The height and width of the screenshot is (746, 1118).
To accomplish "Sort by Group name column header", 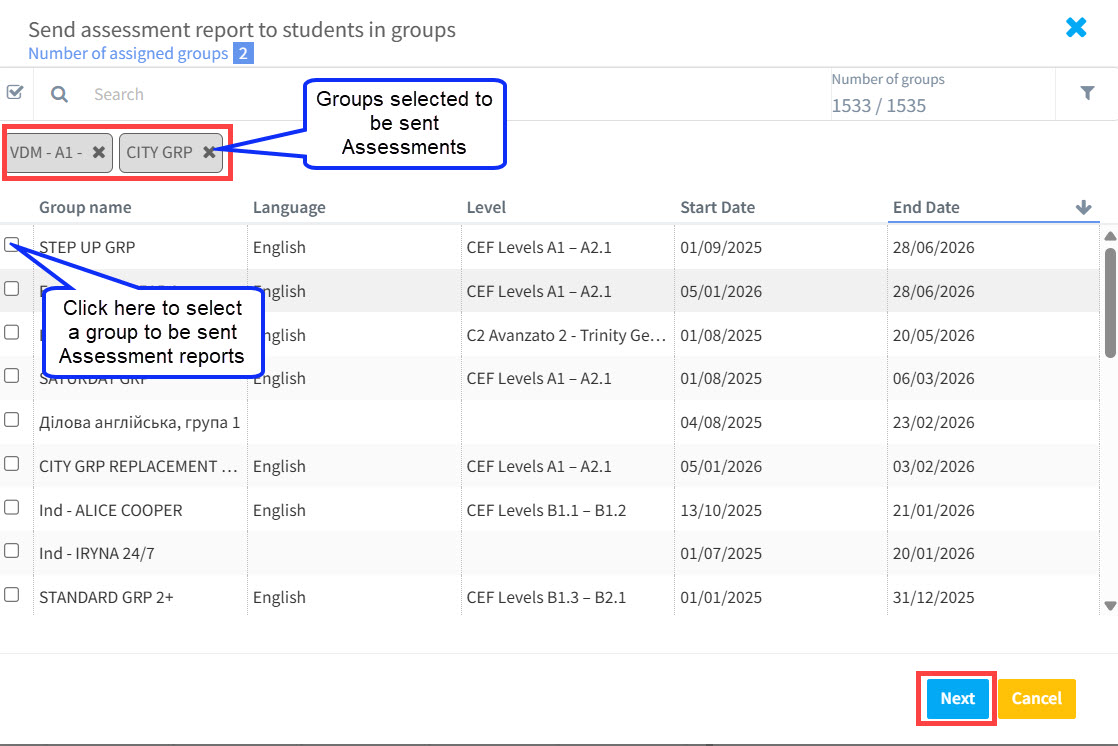I will tap(85, 207).
